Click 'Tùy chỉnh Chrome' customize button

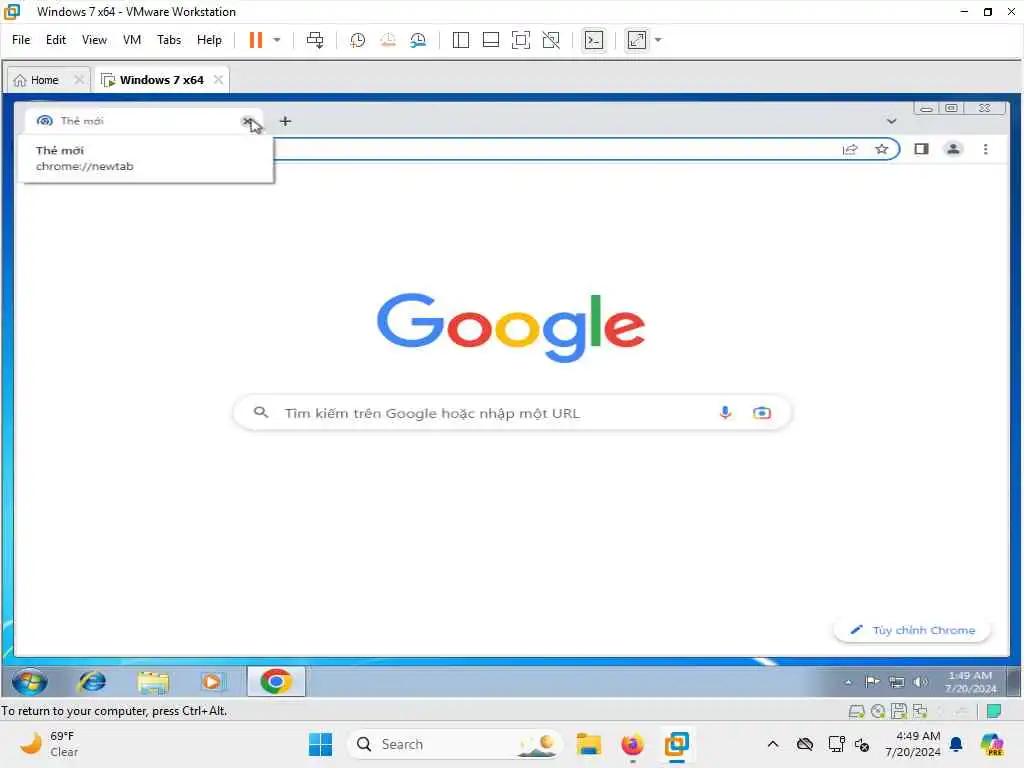coord(912,630)
